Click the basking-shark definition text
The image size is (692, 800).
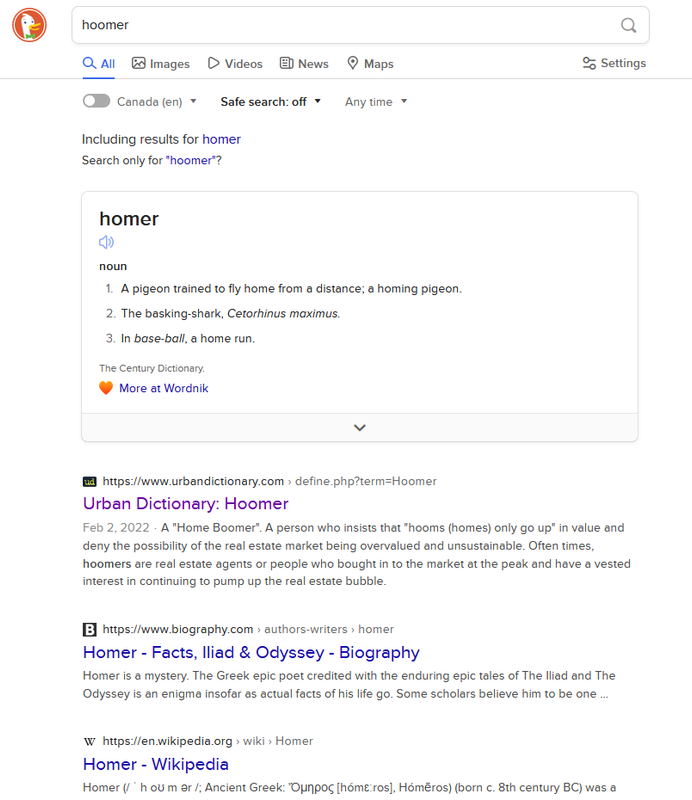pyautogui.click(x=231, y=313)
